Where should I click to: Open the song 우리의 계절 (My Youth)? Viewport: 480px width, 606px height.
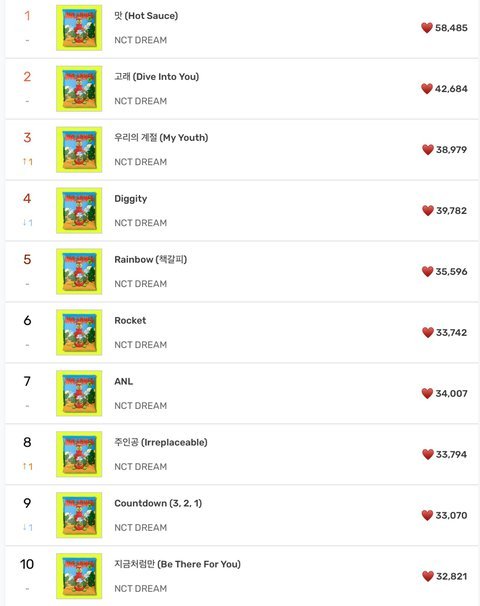tap(161, 138)
